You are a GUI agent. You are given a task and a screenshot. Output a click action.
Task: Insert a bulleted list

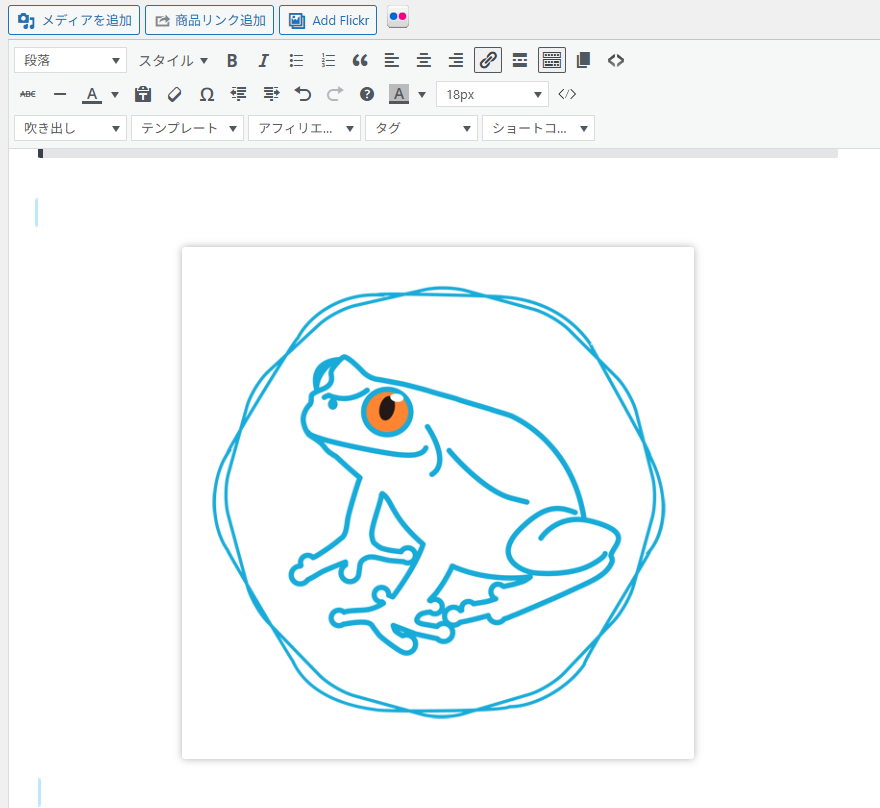pyautogui.click(x=296, y=61)
